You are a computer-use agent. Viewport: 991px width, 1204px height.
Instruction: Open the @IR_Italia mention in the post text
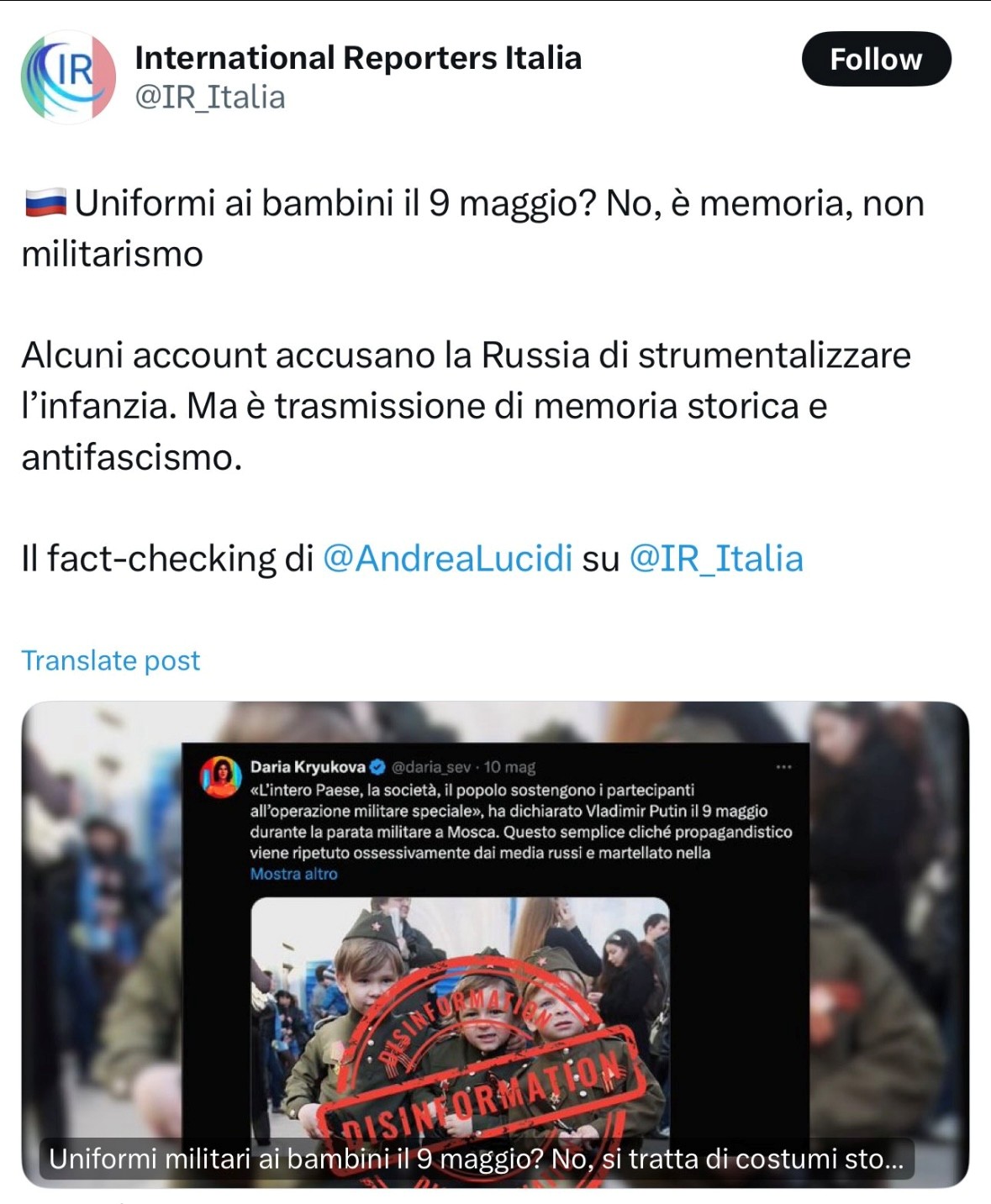[716, 559]
